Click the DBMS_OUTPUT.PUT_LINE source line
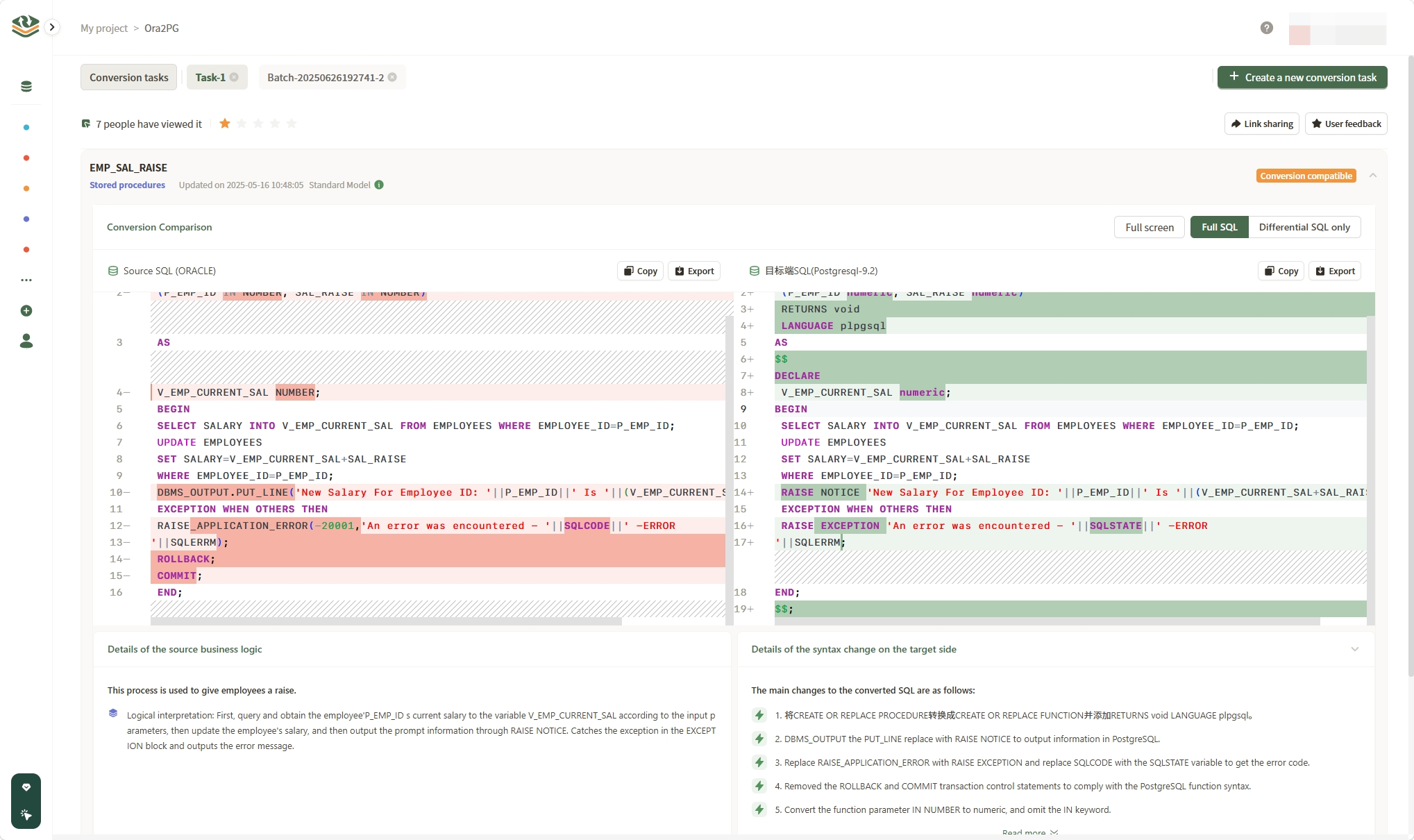Viewport: 1414px width, 840px height. coord(438,492)
